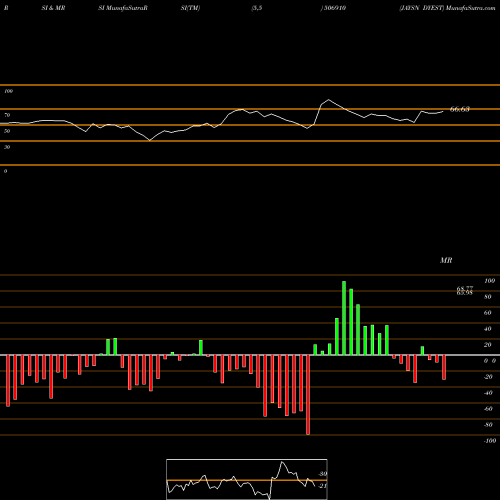
Task: Click the value 21 in the mini chart
Action: (x=322, y=486)
